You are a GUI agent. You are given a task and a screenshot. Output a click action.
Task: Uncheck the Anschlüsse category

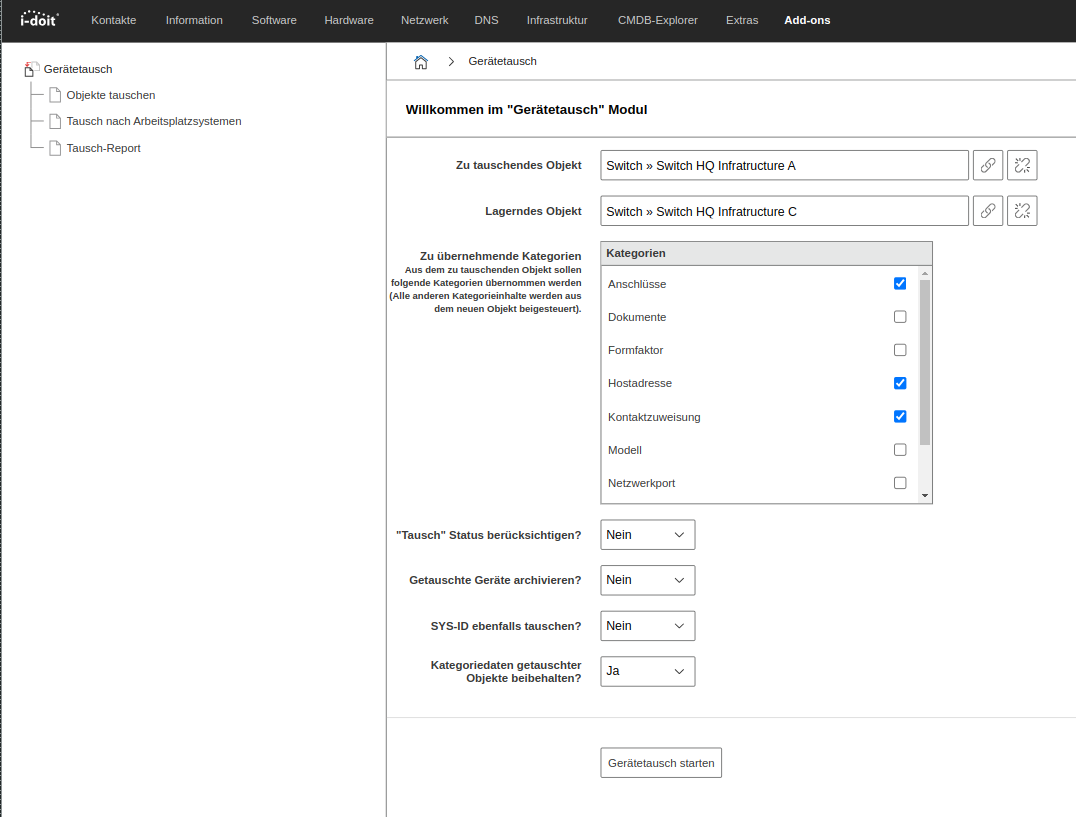click(x=900, y=283)
